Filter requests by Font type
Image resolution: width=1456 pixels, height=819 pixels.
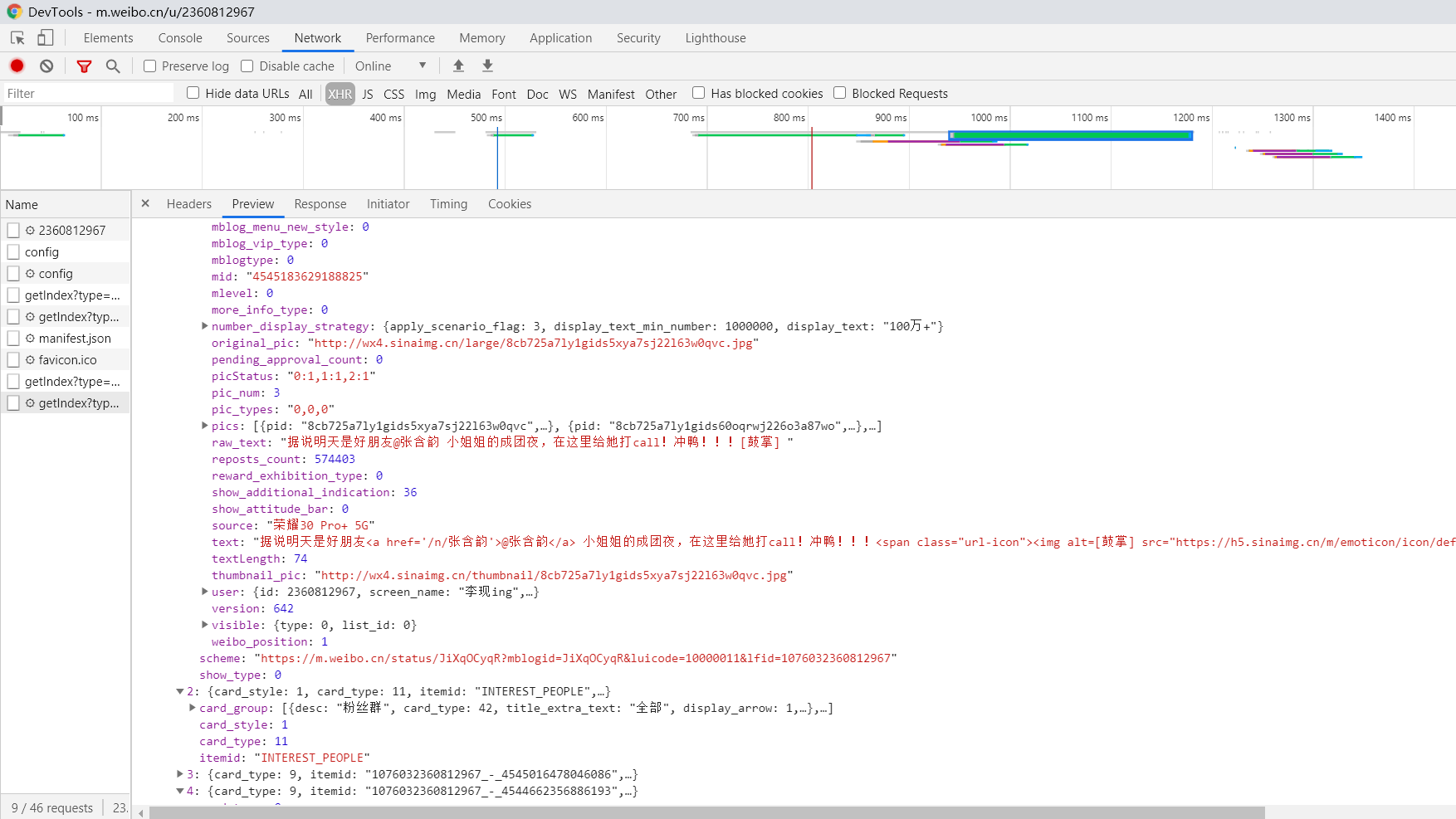click(504, 94)
